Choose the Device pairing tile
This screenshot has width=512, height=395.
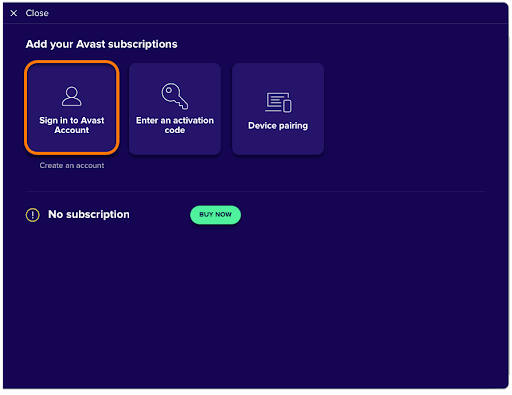click(x=278, y=109)
